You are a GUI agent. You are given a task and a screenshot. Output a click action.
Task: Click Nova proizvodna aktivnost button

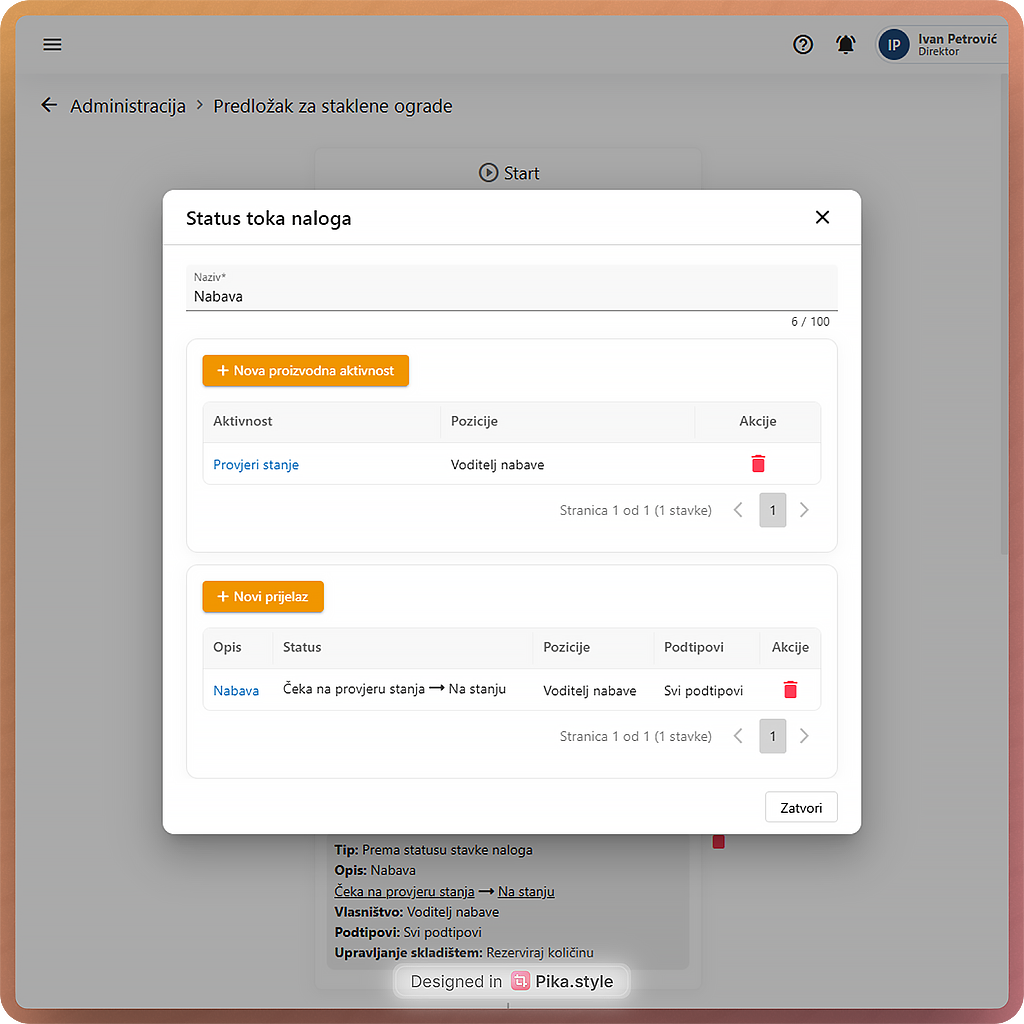(x=305, y=370)
